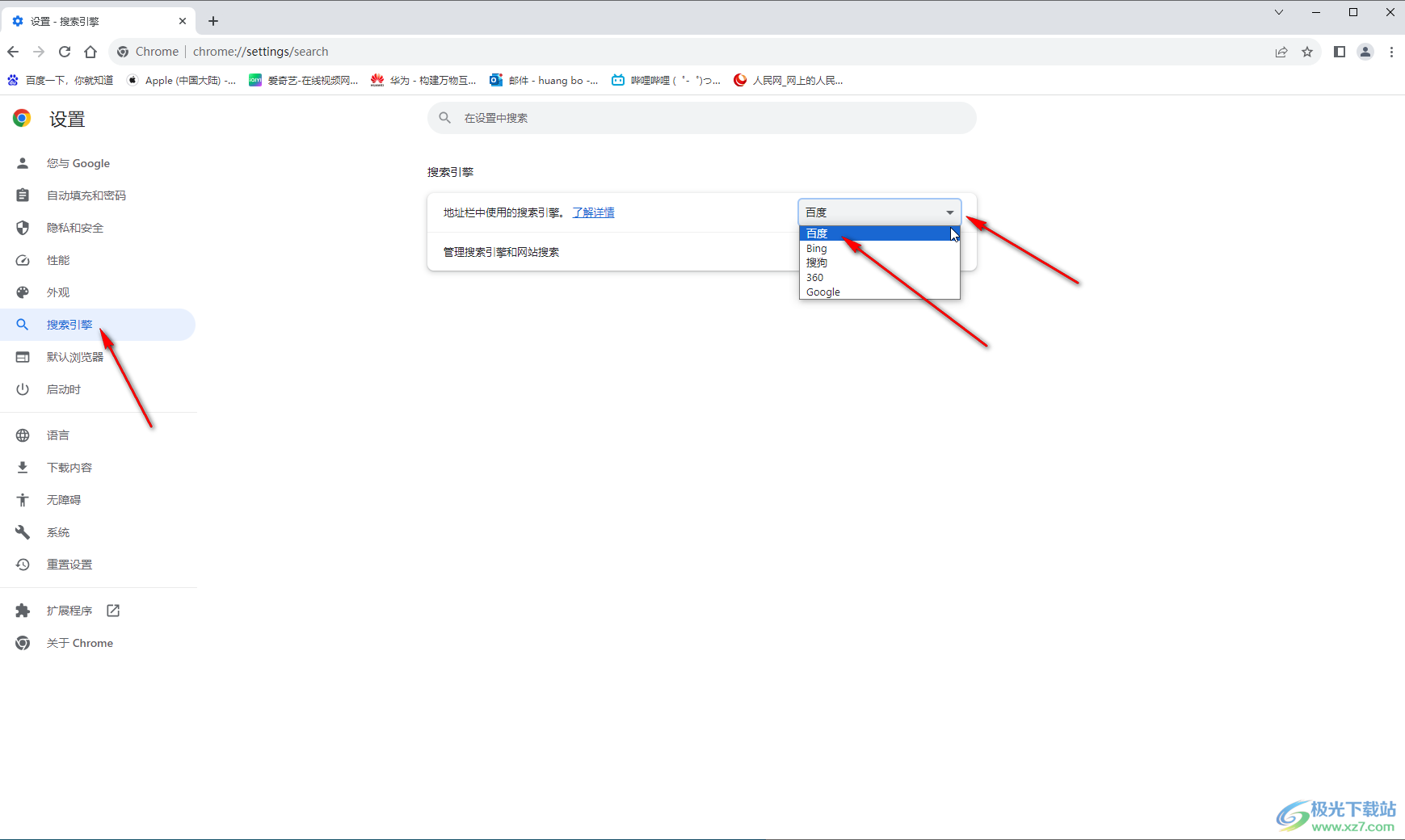Open the 邮件 - huang bo bookmark
Viewport: 1405px width, 840px height.
(x=544, y=80)
